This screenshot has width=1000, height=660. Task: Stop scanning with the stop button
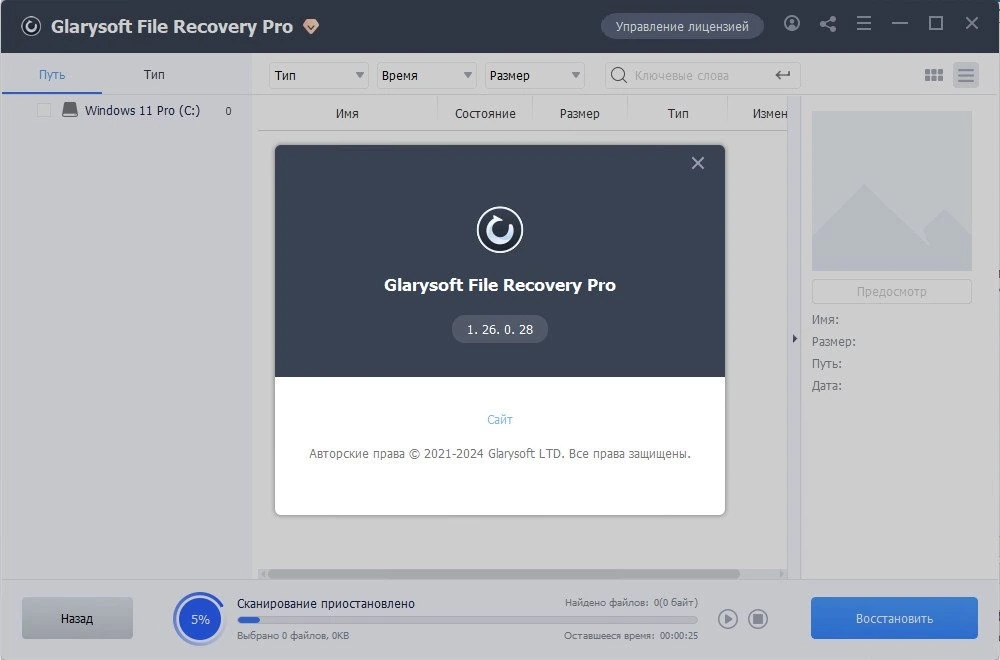[x=758, y=619]
